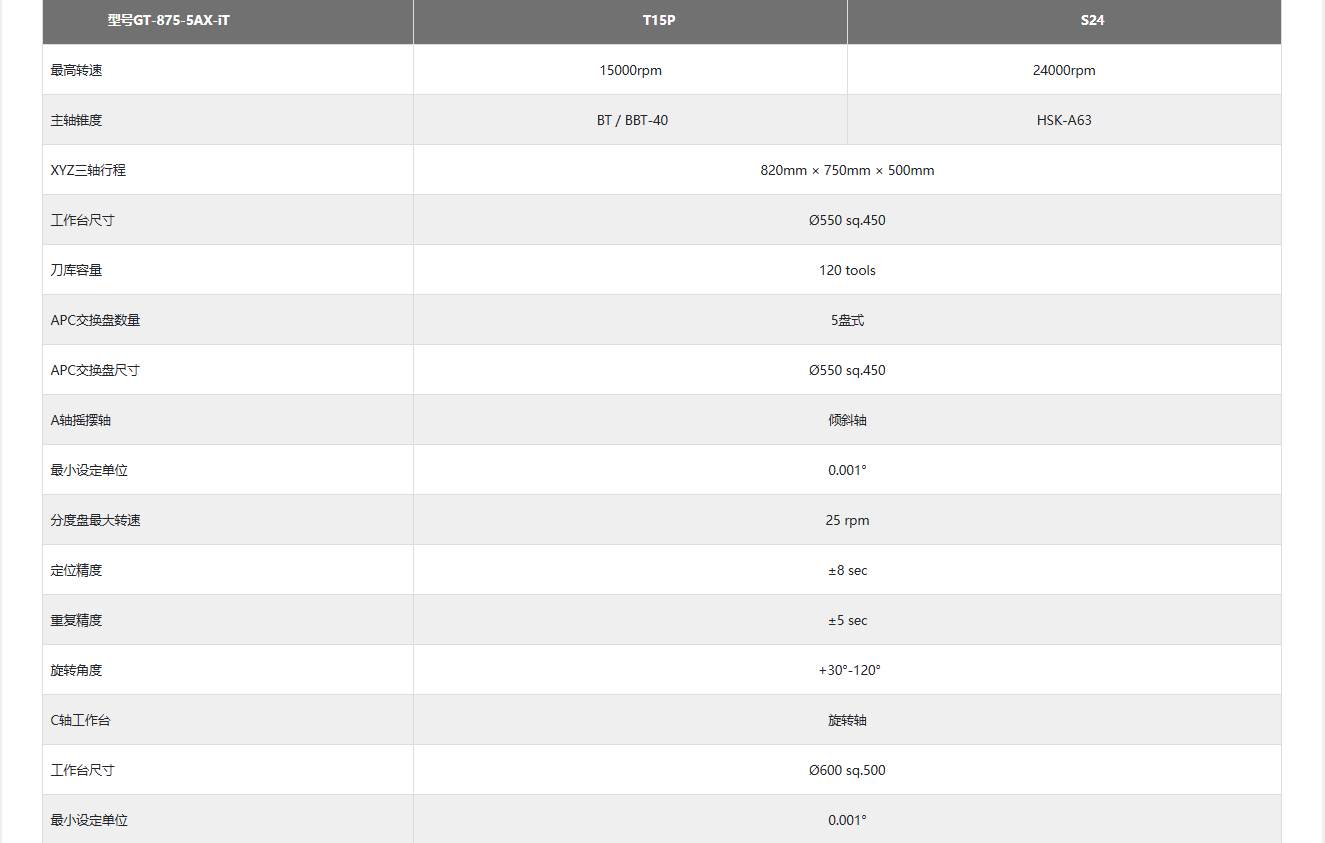Select the BT / BBT-40 cell
The image size is (1325, 843).
632,120
